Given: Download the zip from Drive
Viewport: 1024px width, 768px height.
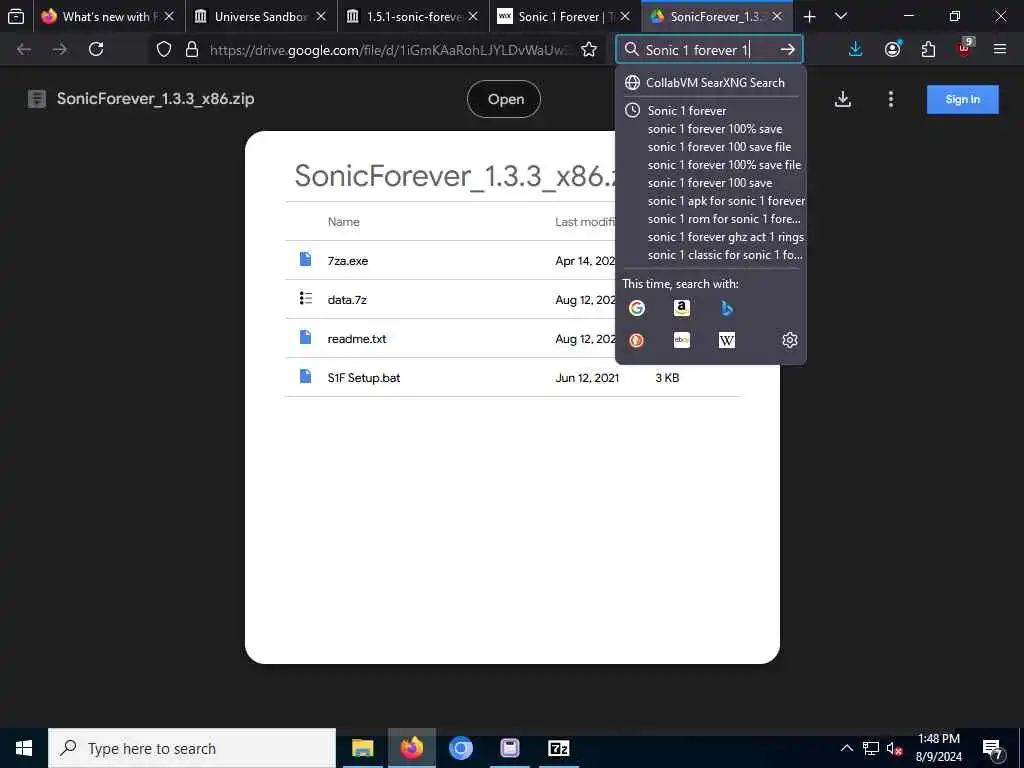Looking at the screenshot, I should click(842, 99).
